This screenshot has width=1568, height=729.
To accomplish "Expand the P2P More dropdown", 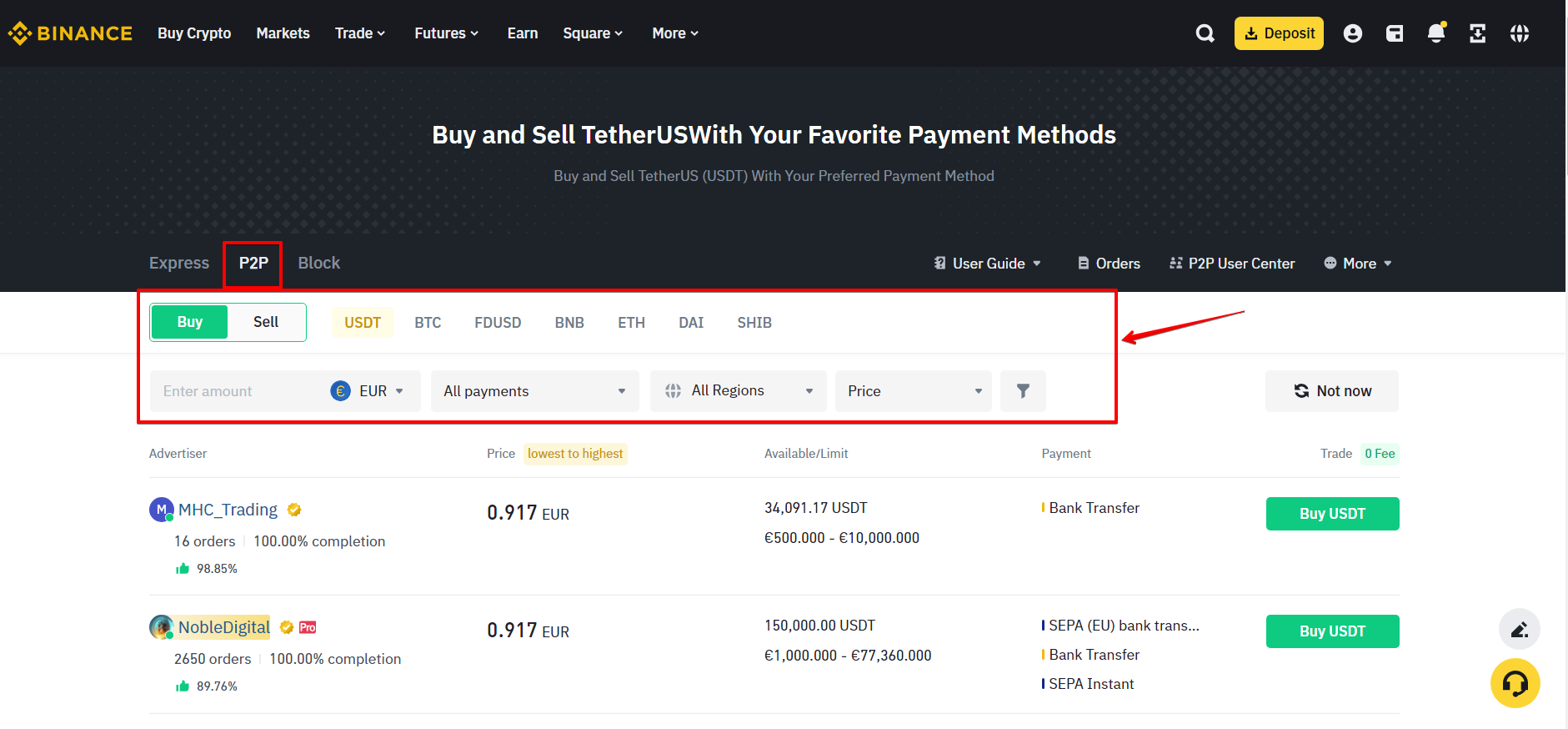I will pos(1358,264).
